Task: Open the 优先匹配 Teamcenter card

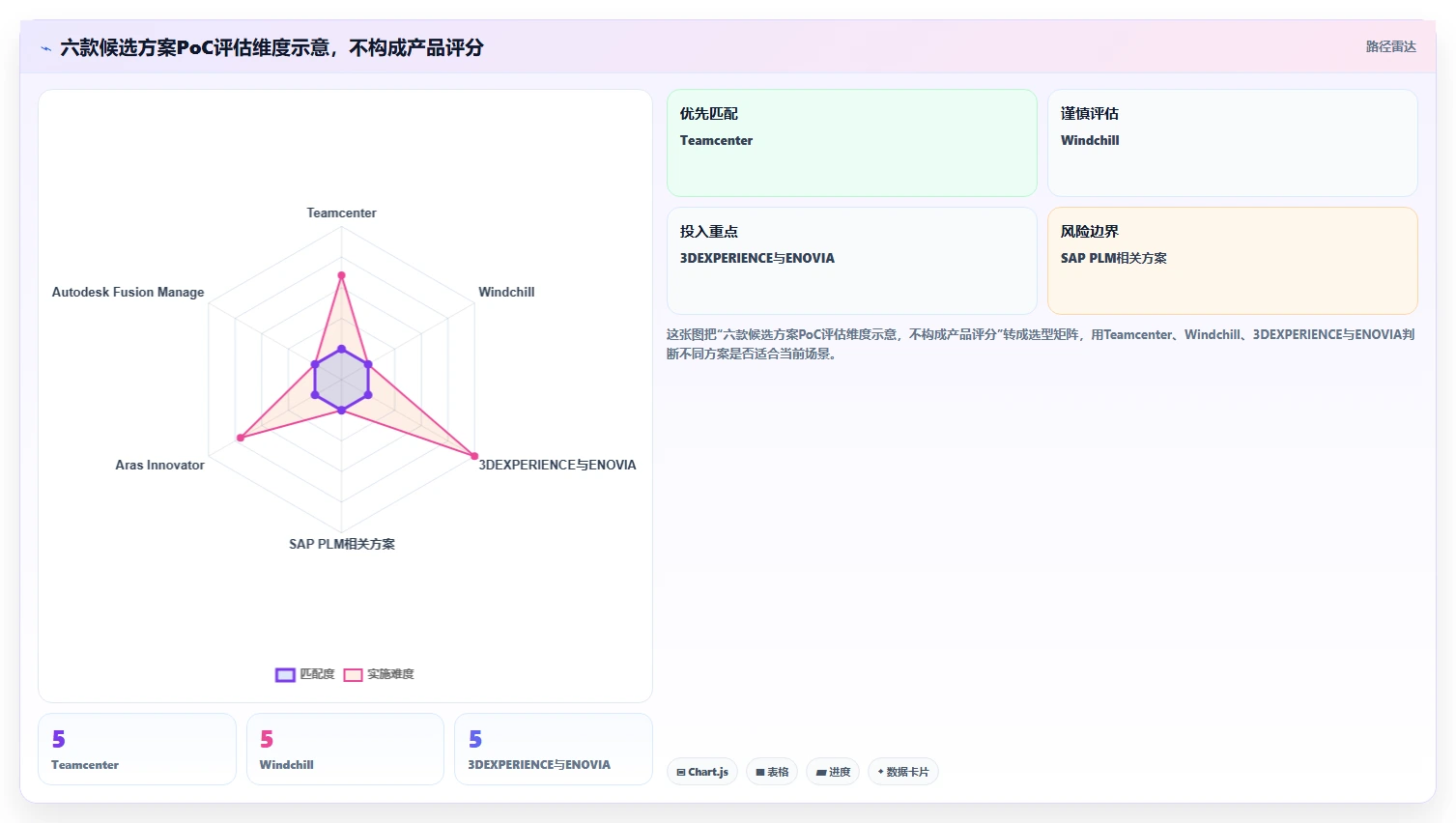Action: coord(851,143)
